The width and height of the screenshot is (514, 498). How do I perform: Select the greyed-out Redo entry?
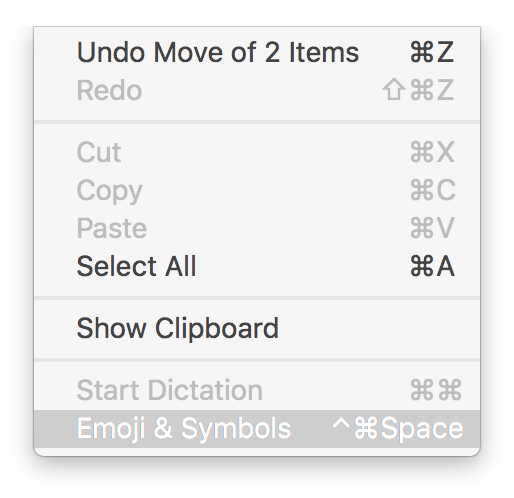(x=257, y=90)
